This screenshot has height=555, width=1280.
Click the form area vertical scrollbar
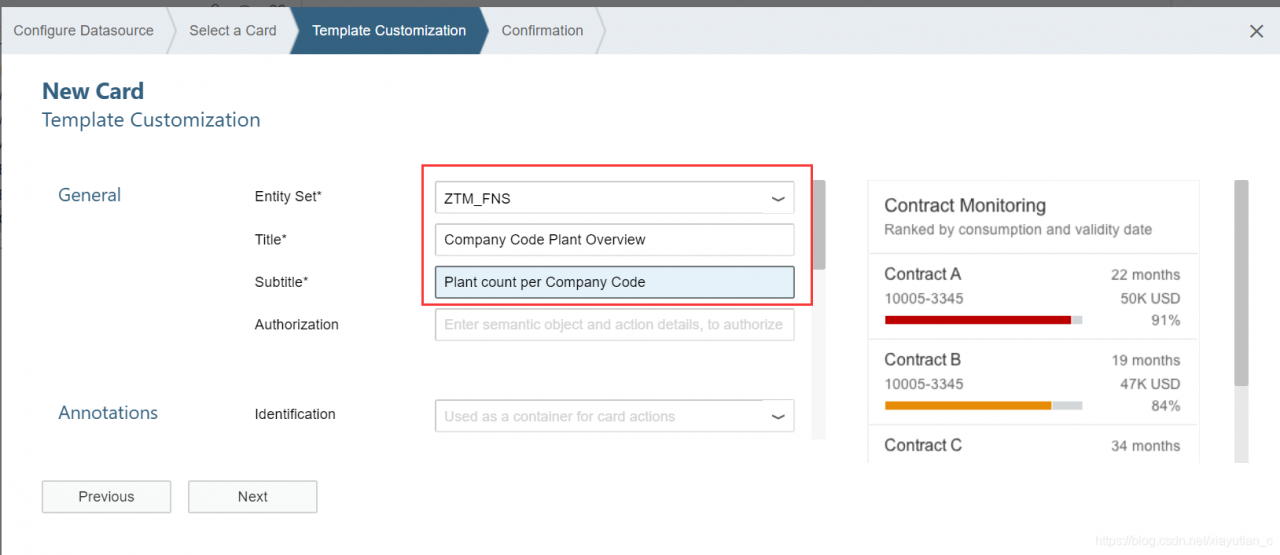819,225
